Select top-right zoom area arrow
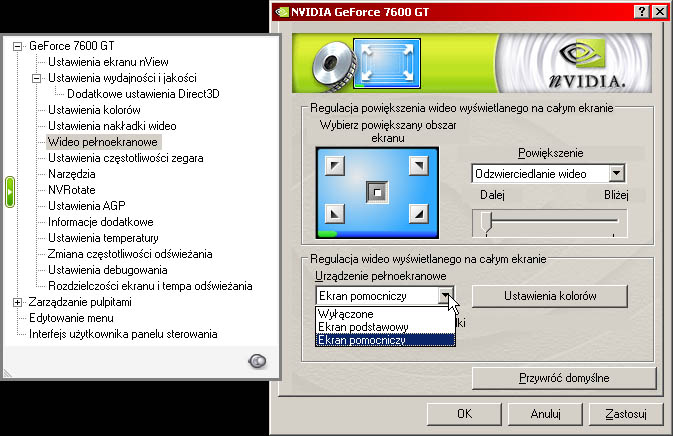This screenshot has height=436, width=673. 418,166
